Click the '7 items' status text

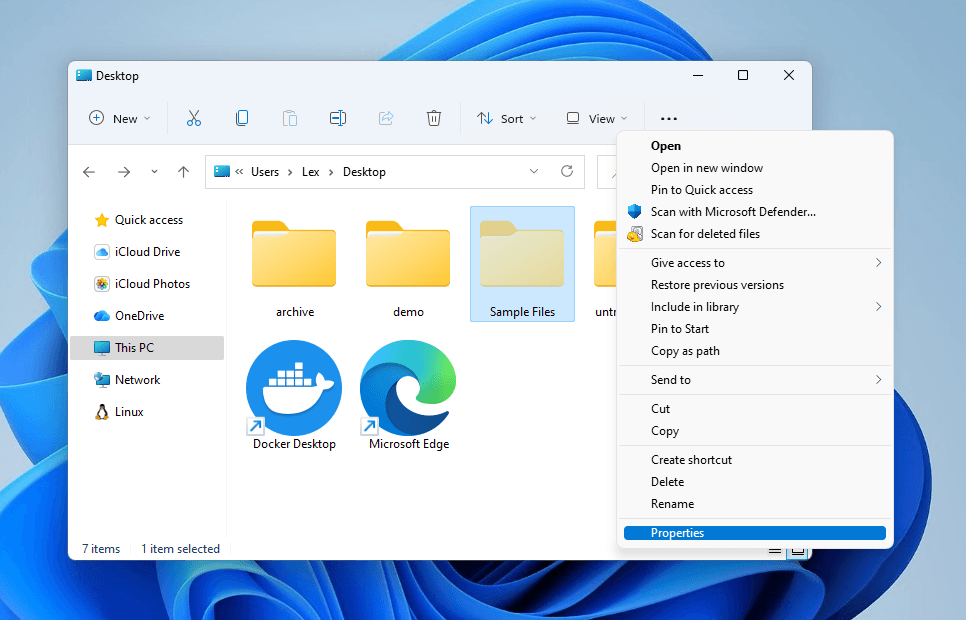(101, 549)
